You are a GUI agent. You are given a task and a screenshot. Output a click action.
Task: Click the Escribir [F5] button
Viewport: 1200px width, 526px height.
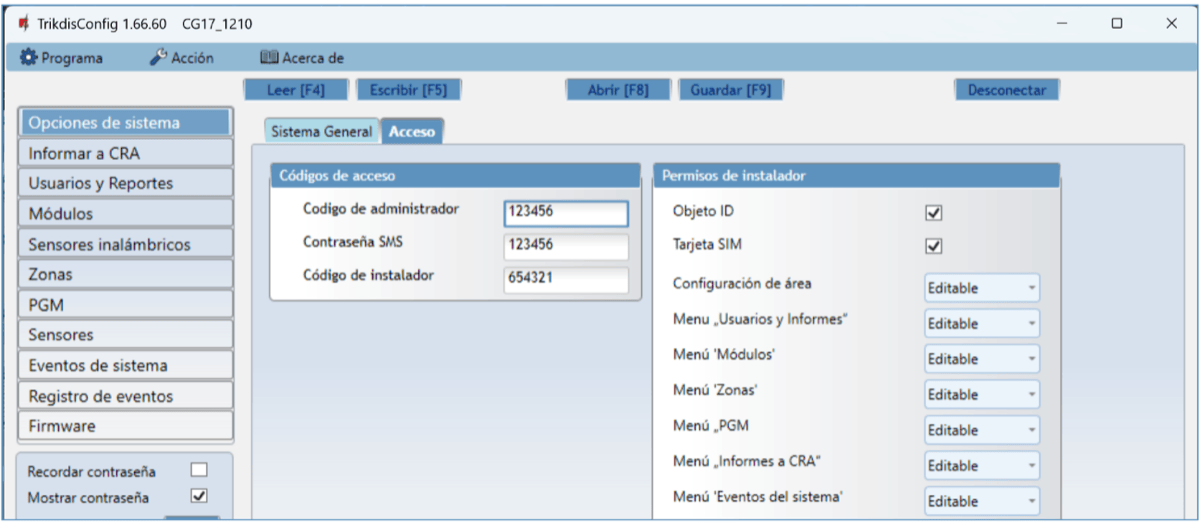tap(408, 90)
